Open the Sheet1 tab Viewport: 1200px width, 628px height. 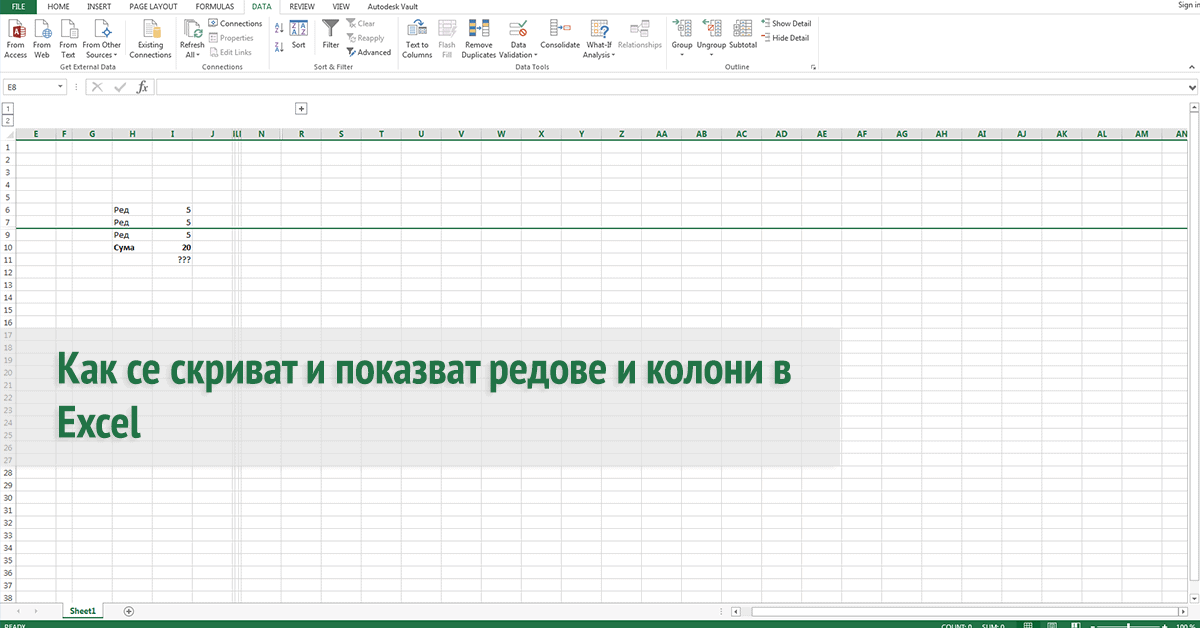[82, 610]
